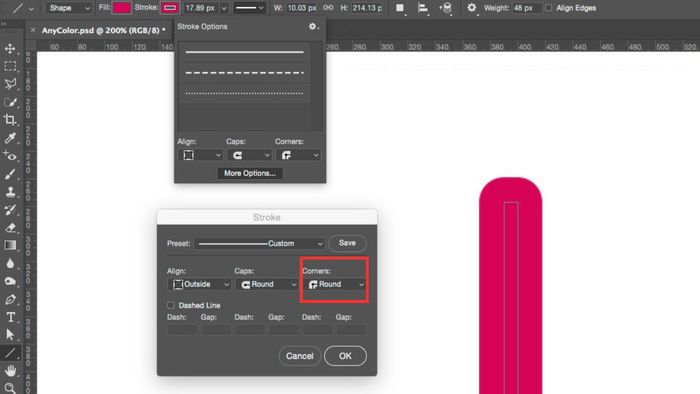Close the AnyColor.psd tab
The image size is (700, 394).
[x=33, y=30]
